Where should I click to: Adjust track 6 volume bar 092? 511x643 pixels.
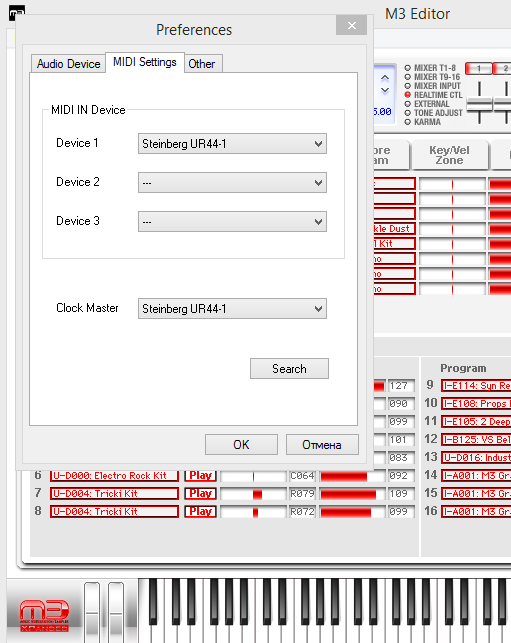[353, 476]
